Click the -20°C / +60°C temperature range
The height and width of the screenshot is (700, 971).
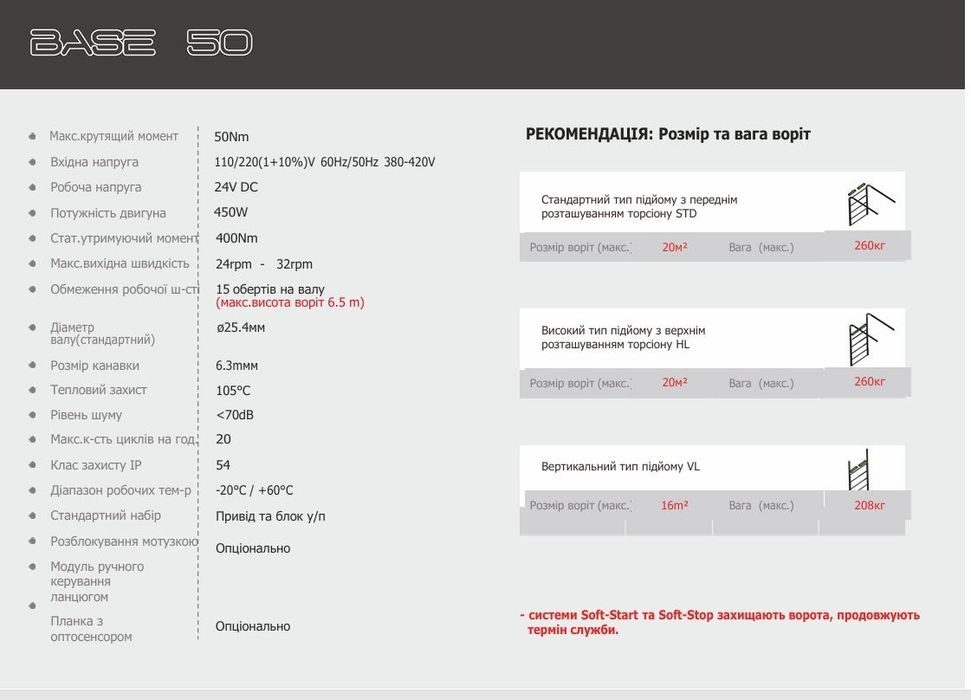[254, 490]
